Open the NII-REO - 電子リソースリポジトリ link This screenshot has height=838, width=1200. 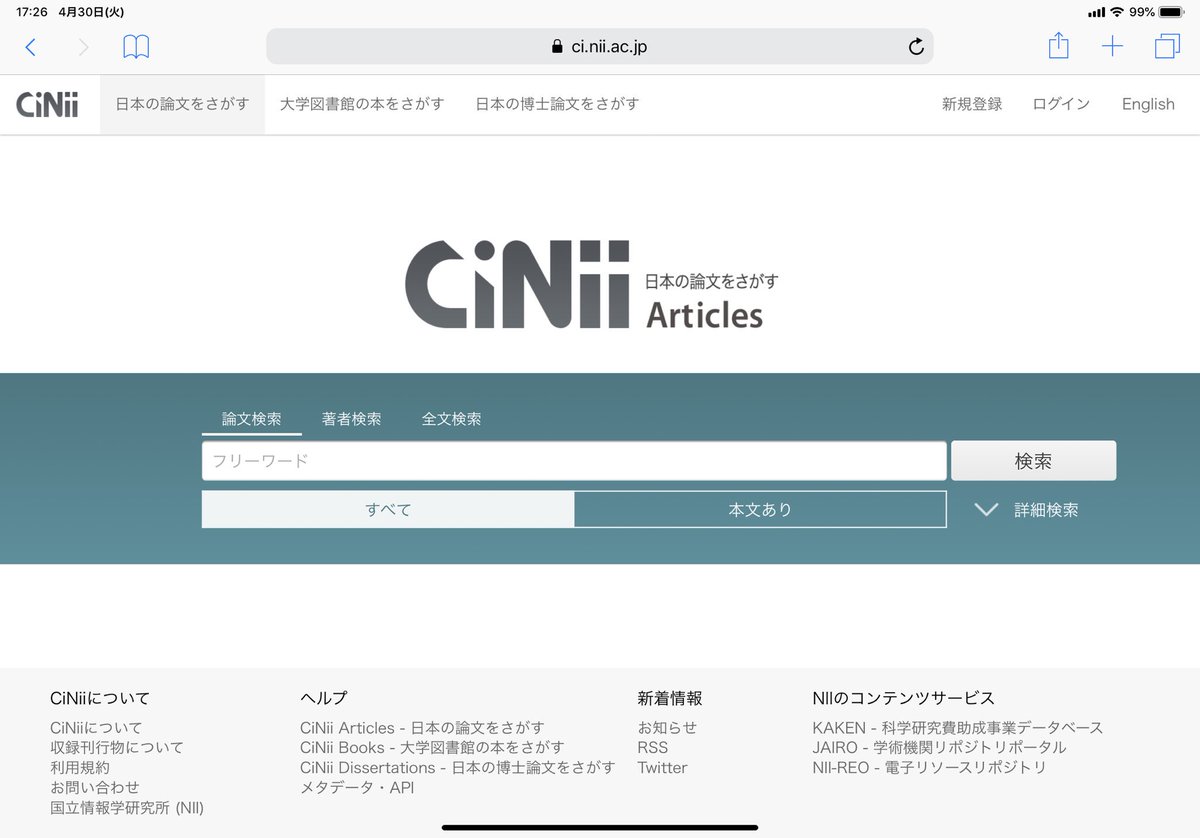[x=929, y=767]
